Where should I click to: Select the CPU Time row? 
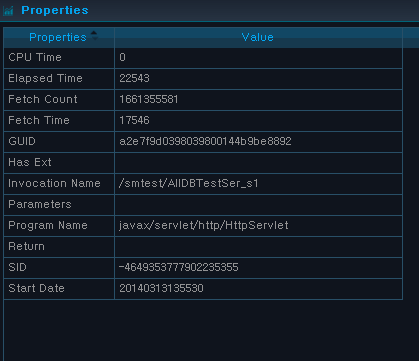pyautogui.click(x=203, y=58)
